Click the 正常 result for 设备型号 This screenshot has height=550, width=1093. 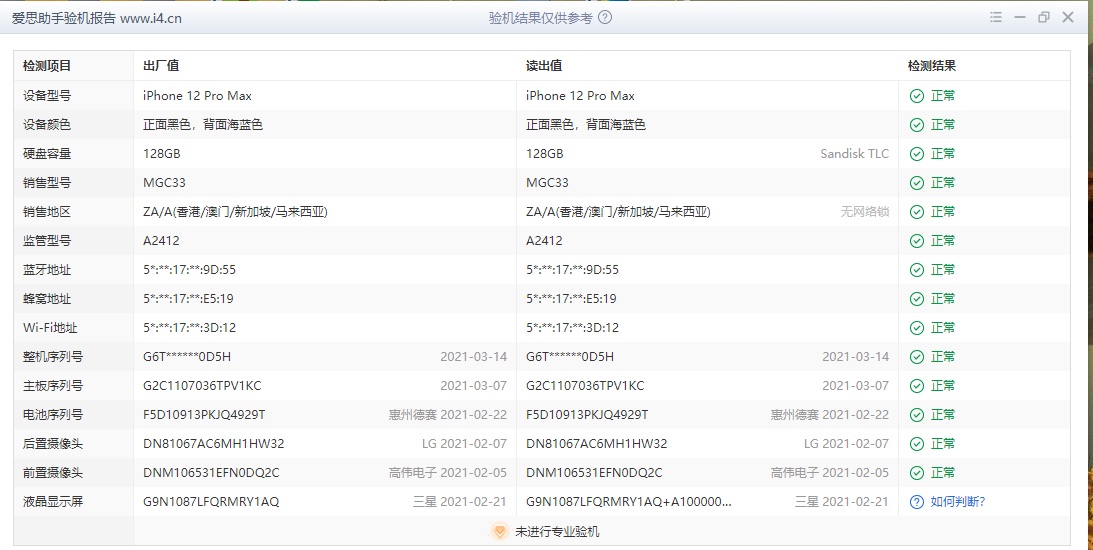(943, 96)
